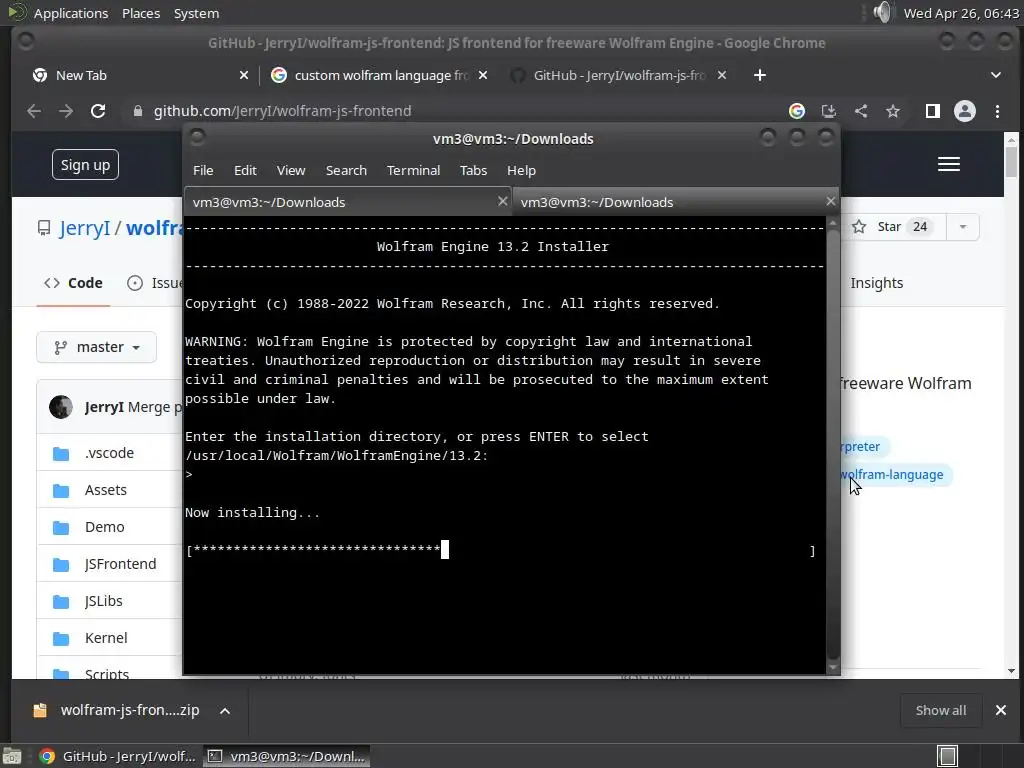1024x768 pixels.
Task: Open terminal Search menu
Action: point(346,170)
